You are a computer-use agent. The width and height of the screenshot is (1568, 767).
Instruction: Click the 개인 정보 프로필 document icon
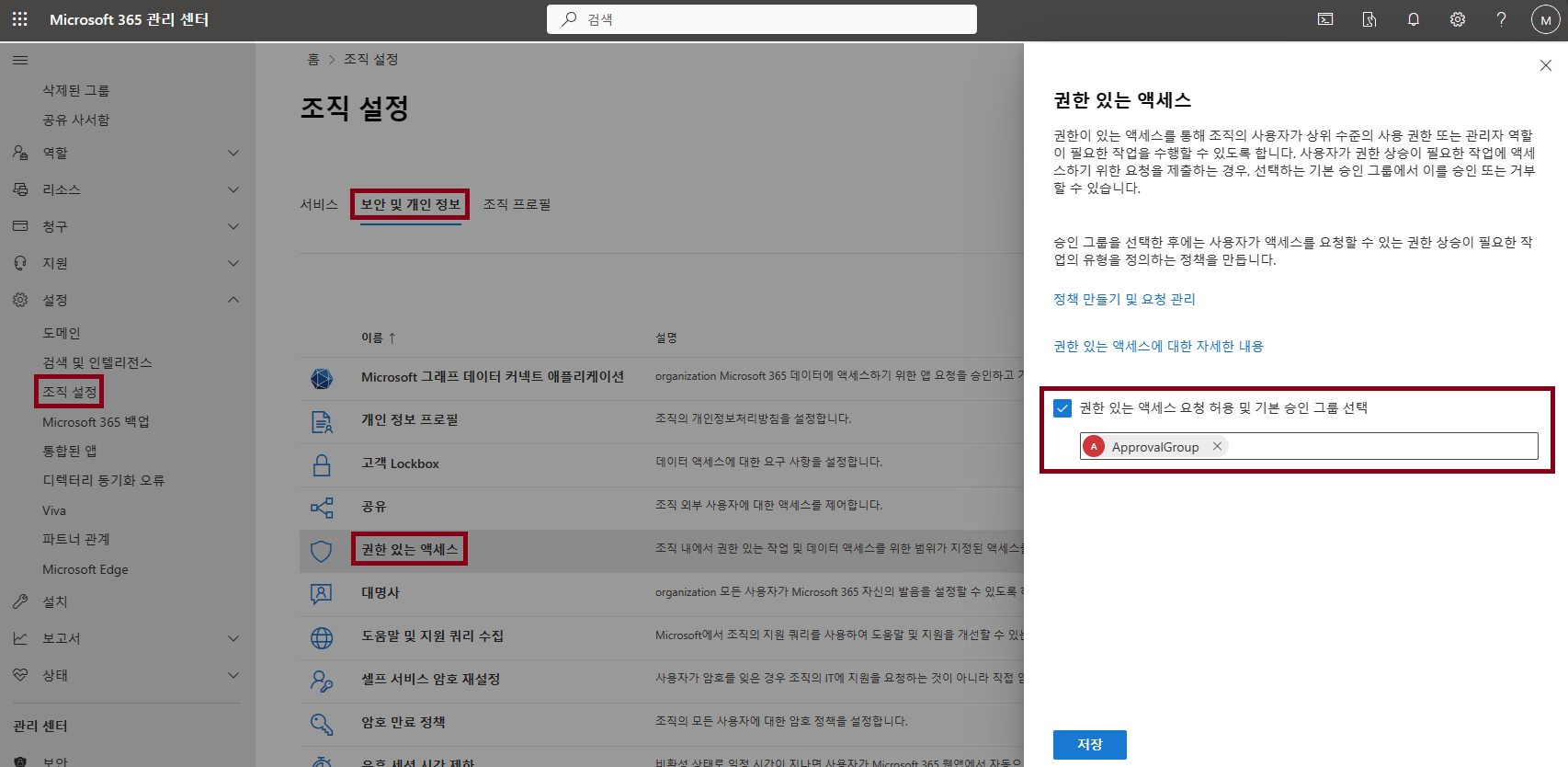321,421
